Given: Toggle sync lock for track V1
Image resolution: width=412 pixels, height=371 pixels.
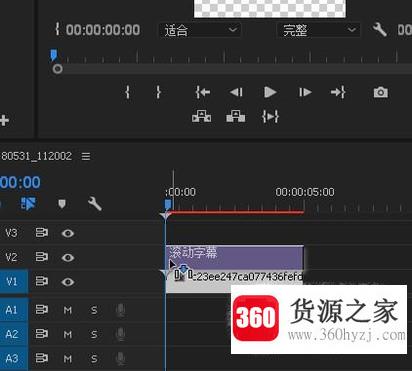Looking at the screenshot, I should tap(42, 281).
